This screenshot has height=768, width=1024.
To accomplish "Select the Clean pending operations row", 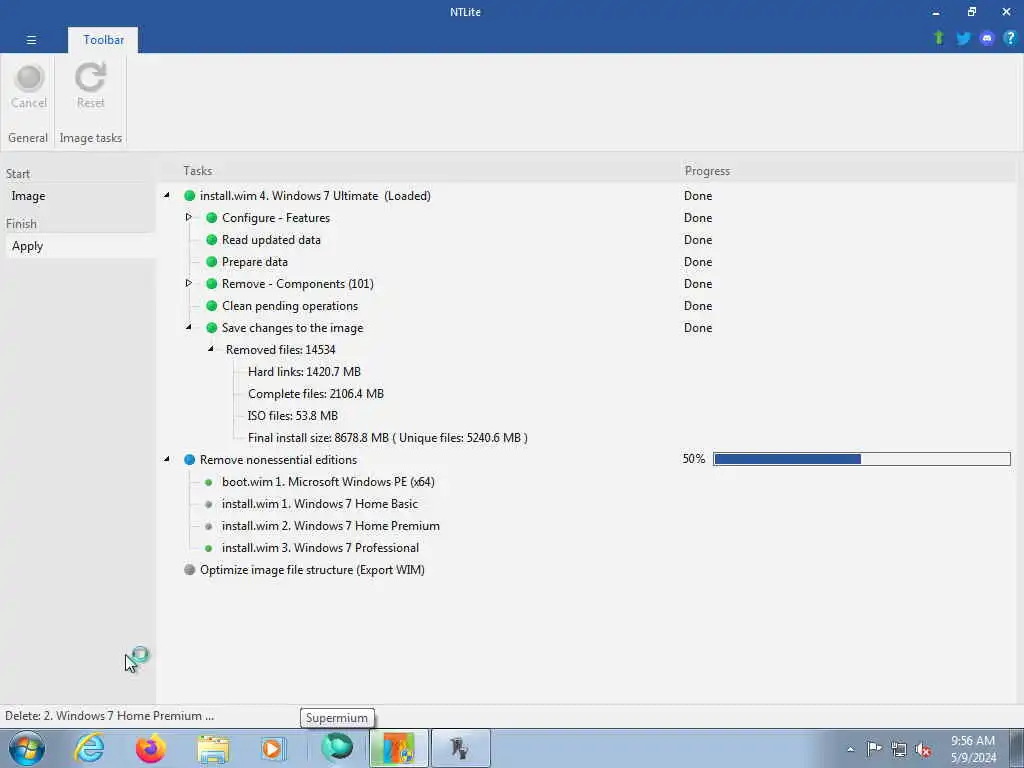I will [290, 306].
